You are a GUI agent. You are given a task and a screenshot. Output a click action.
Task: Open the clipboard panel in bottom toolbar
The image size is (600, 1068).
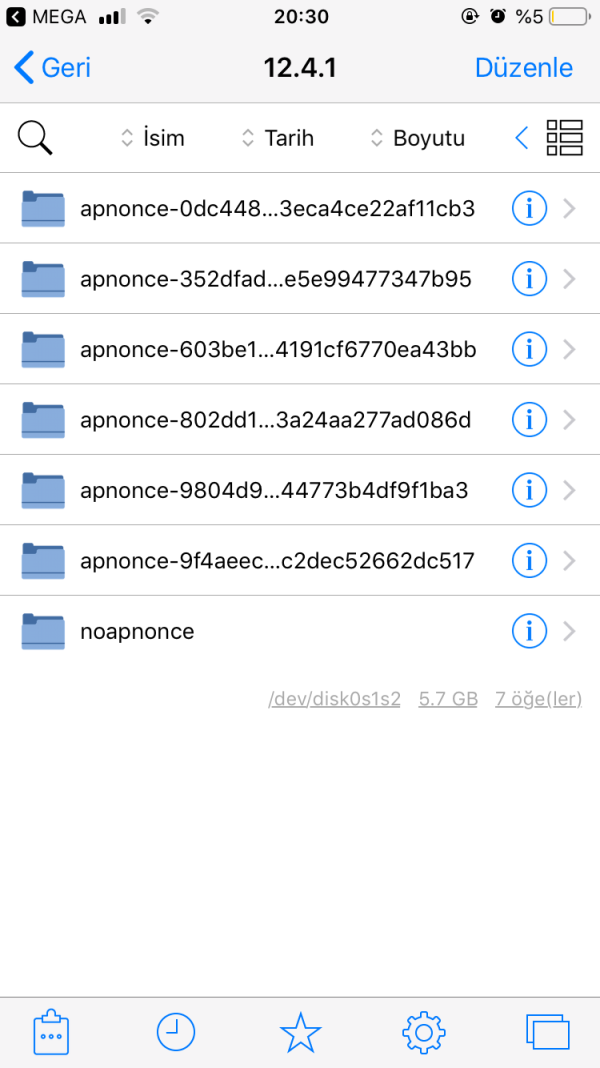pos(51,1032)
